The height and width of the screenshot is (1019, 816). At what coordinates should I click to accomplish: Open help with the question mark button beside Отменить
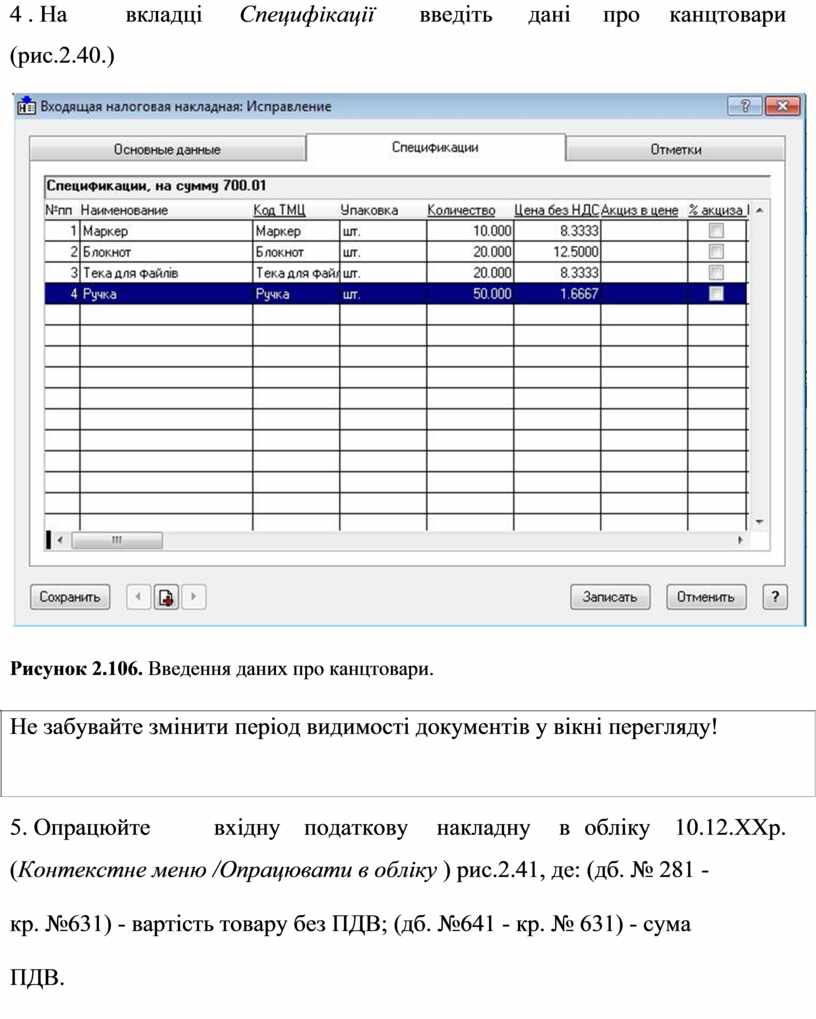[x=775, y=597]
